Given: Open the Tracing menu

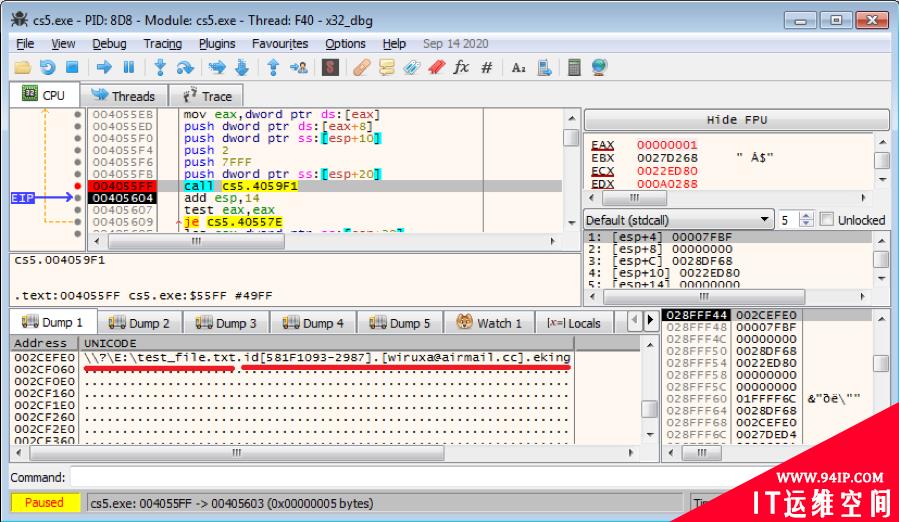Looking at the screenshot, I should 162,44.
